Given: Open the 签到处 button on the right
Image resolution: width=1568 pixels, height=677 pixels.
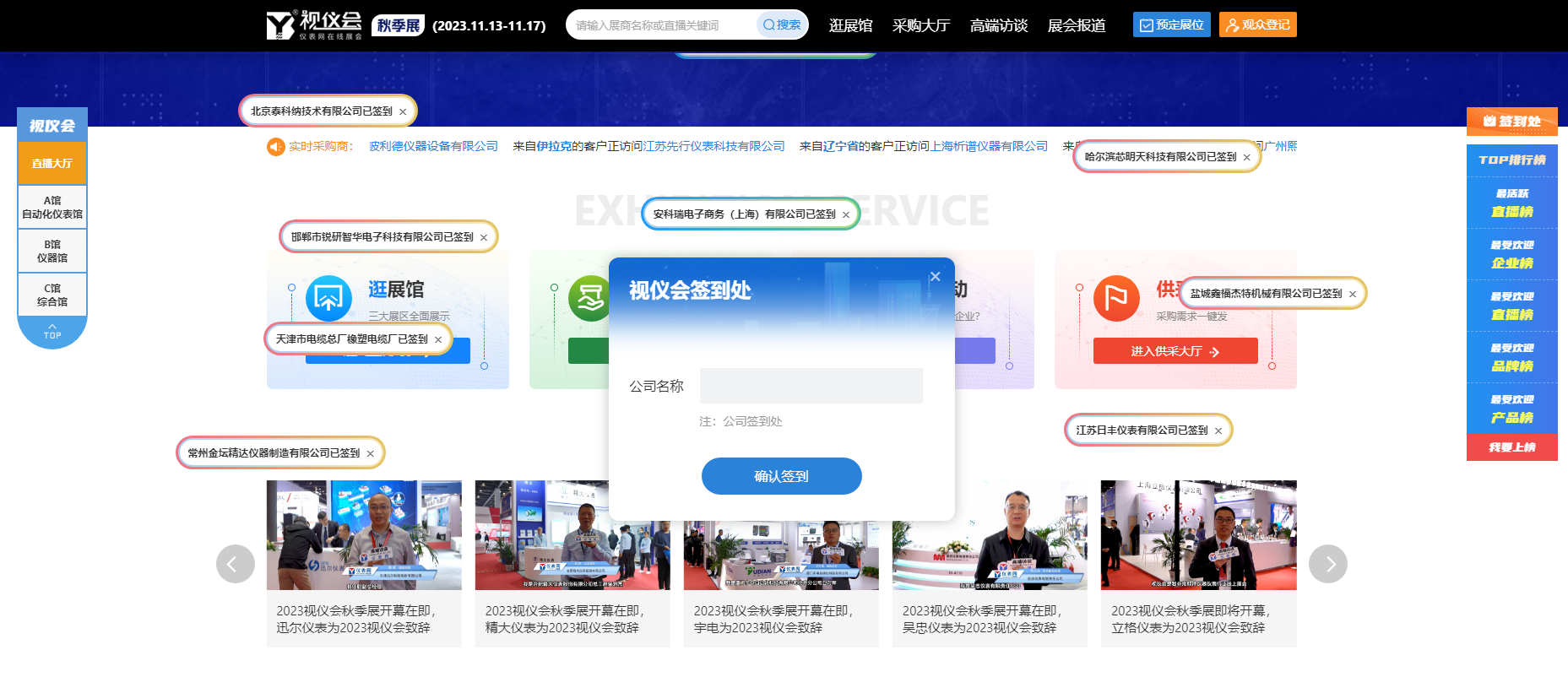Looking at the screenshot, I should (x=1511, y=122).
